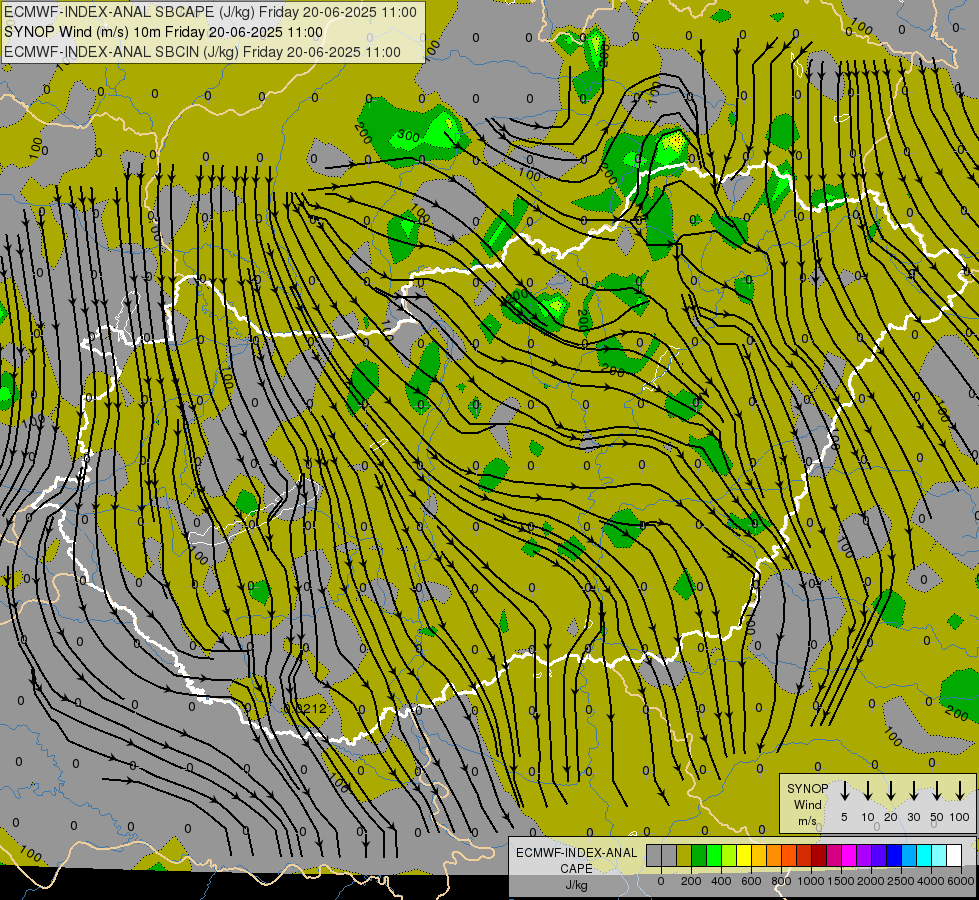Choose the sky blue swatch right of 2500
979x900 pixels.
(909, 855)
